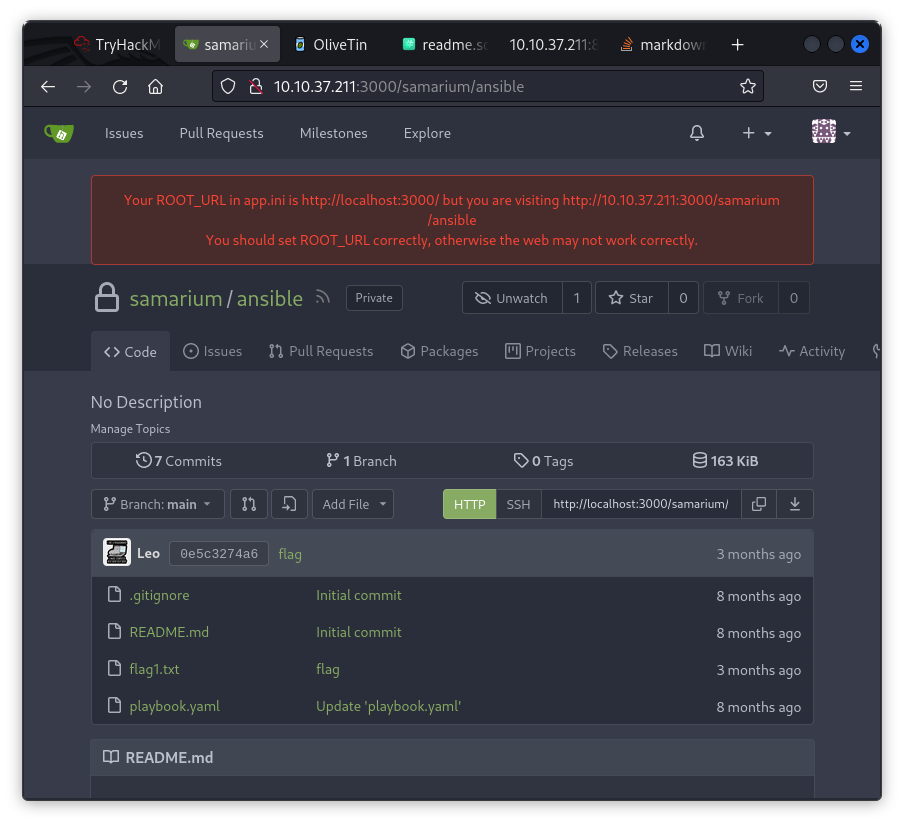904x825 pixels.
Task: Star the repository
Action: pos(631,297)
